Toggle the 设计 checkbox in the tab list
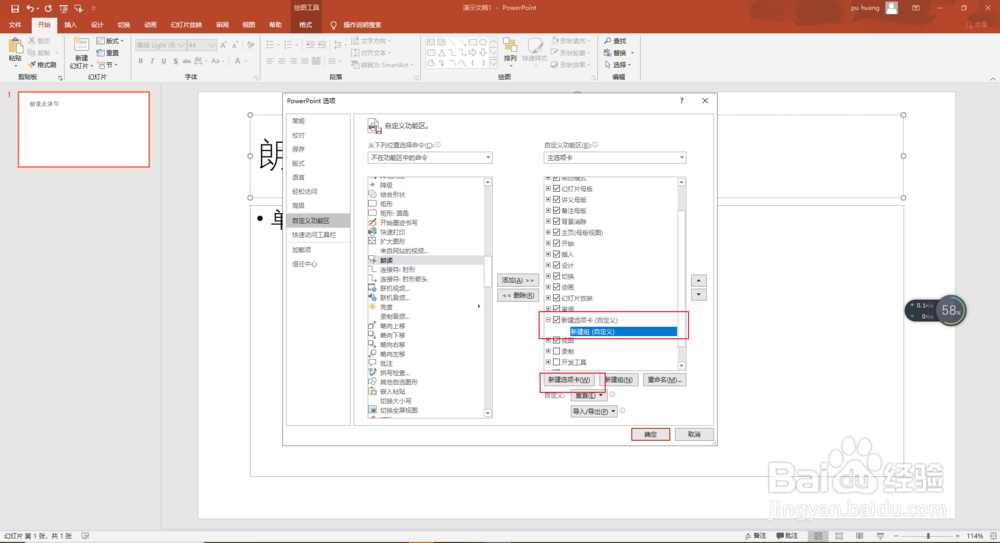This screenshot has width=1000, height=543. click(x=556, y=265)
